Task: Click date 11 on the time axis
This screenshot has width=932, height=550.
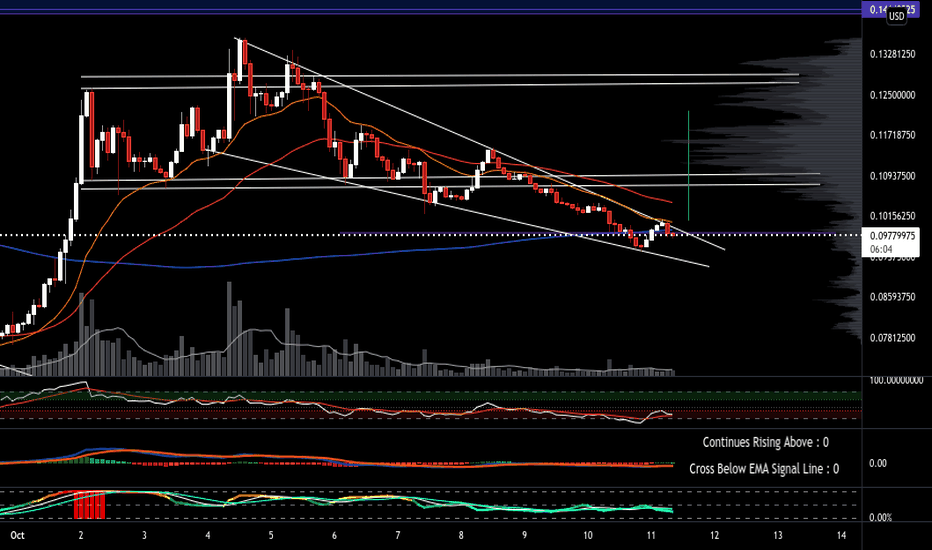Action: (651, 535)
